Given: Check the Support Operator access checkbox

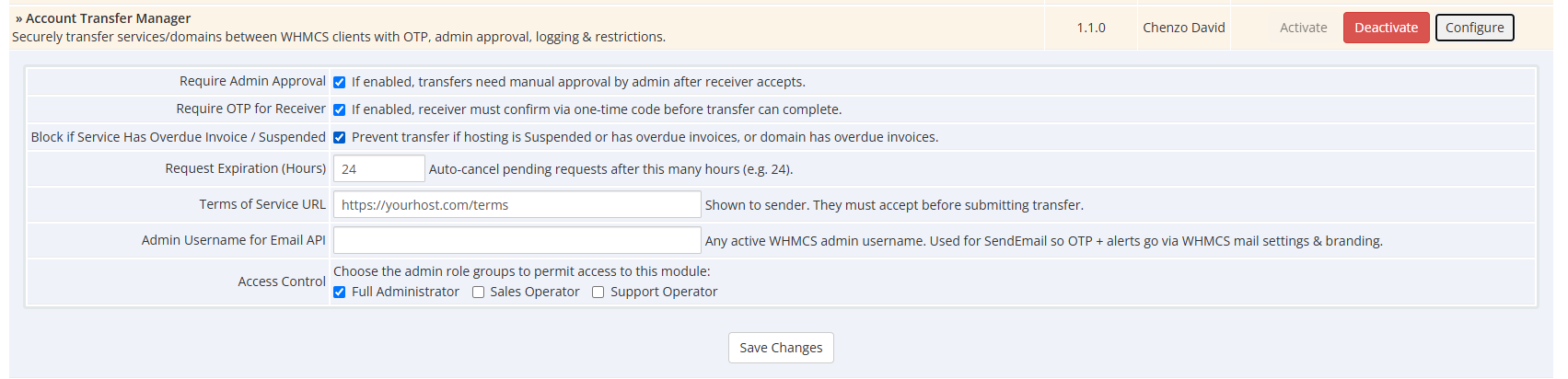Looking at the screenshot, I should (x=598, y=292).
